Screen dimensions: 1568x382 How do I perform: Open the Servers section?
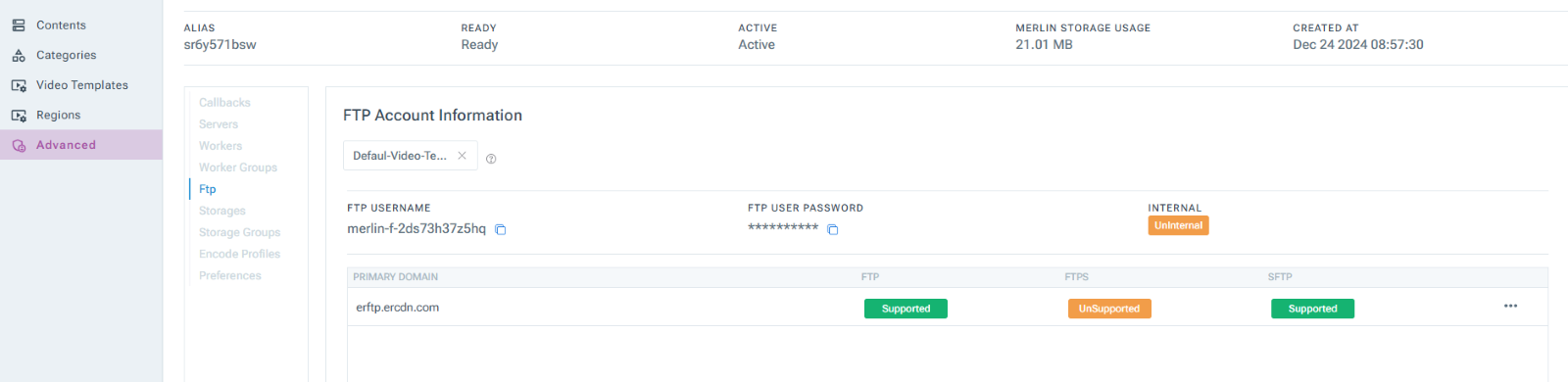point(219,124)
